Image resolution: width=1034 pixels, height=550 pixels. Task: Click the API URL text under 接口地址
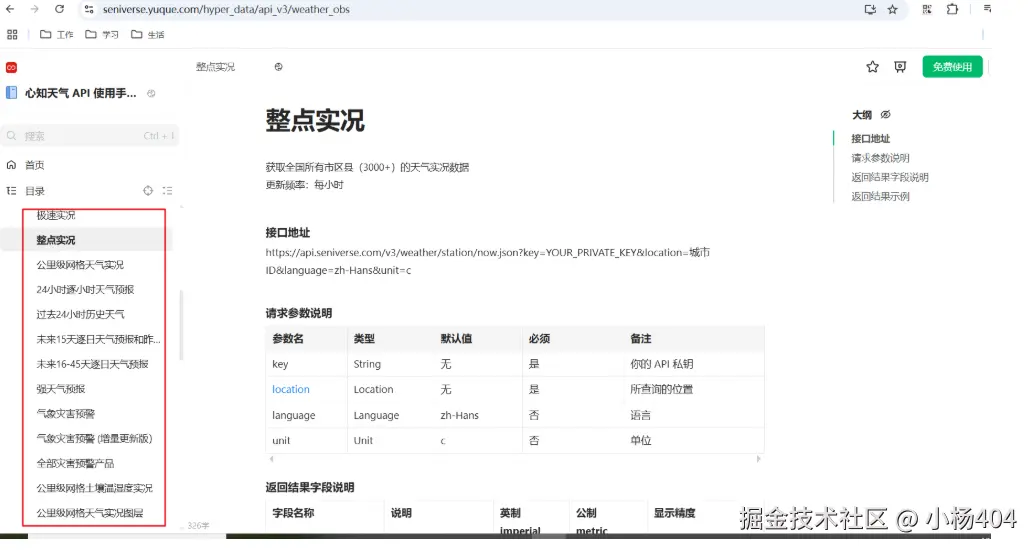487,261
